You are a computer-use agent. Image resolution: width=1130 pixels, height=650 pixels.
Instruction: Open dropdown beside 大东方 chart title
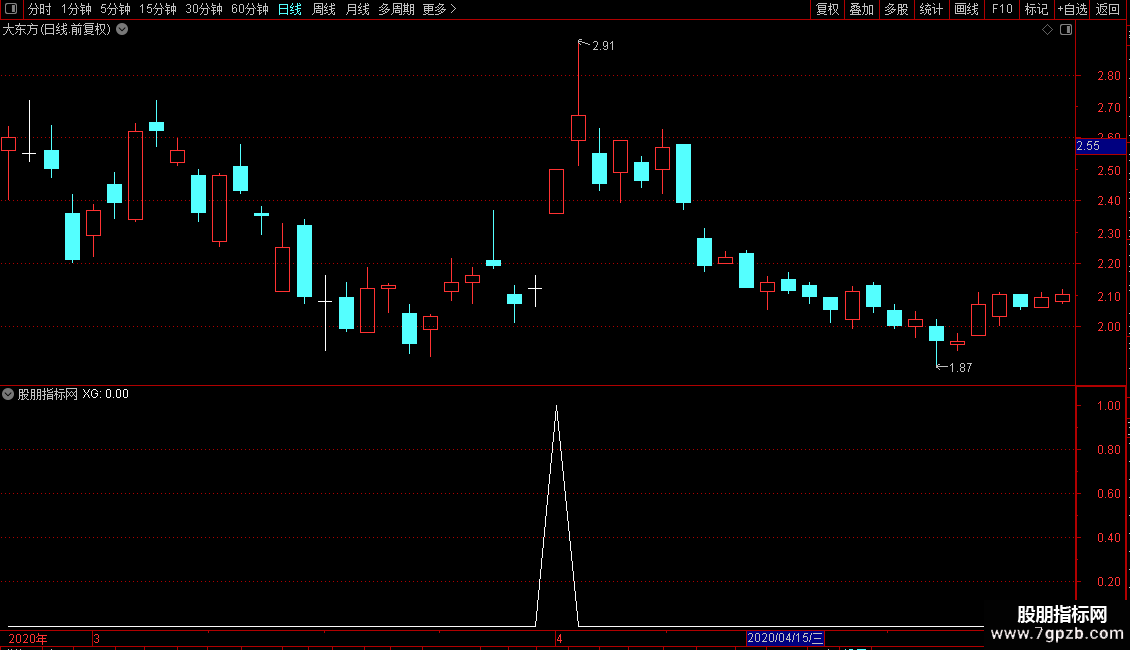point(123,30)
